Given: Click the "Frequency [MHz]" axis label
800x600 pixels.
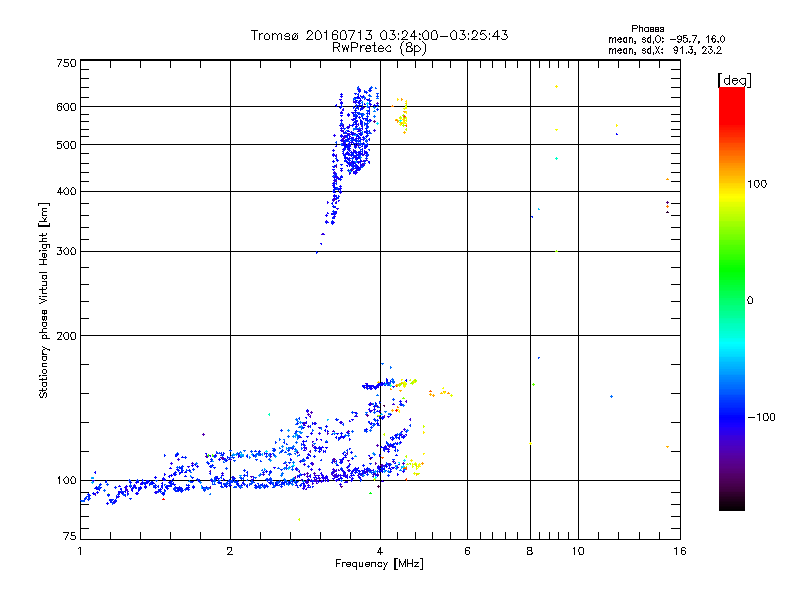Looking at the screenshot, I should (x=379, y=564).
